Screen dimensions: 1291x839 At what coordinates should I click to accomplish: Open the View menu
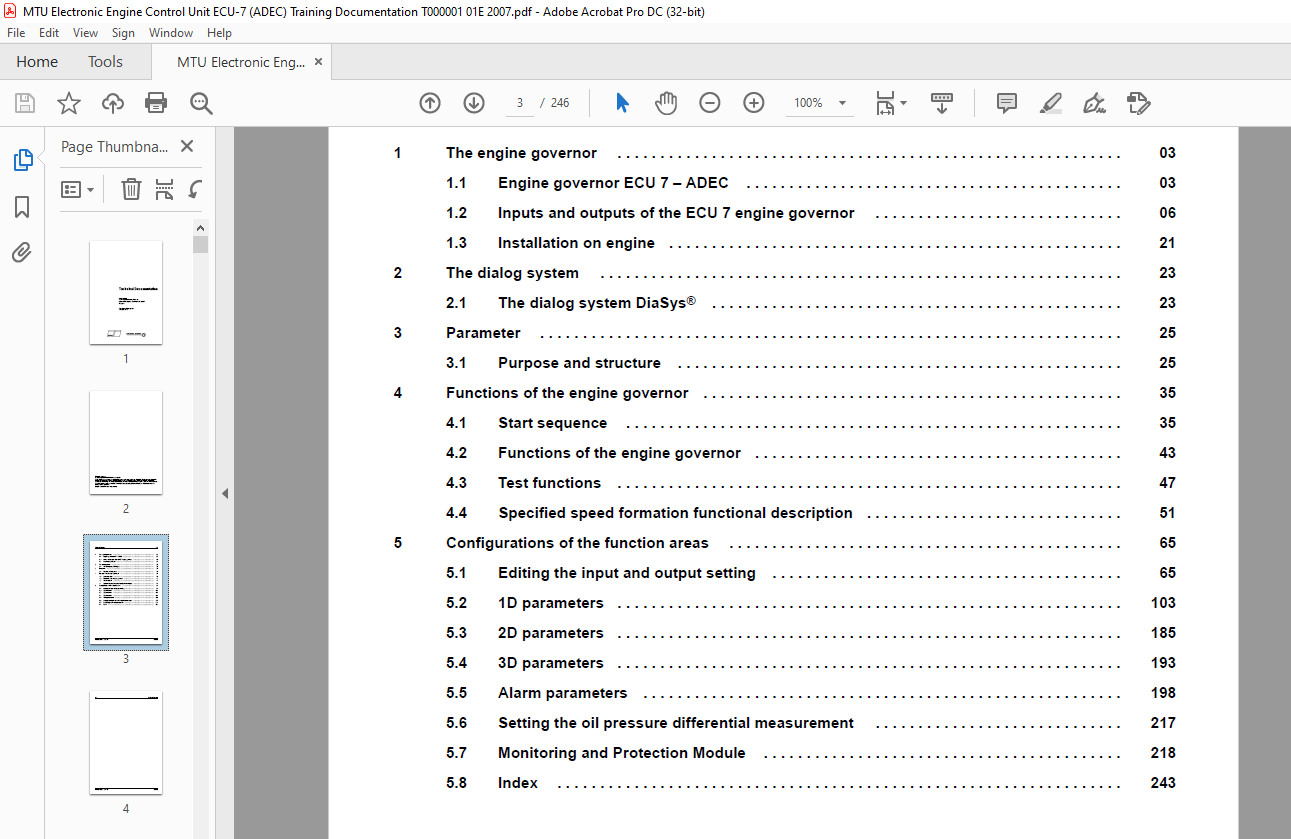point(86,33)
